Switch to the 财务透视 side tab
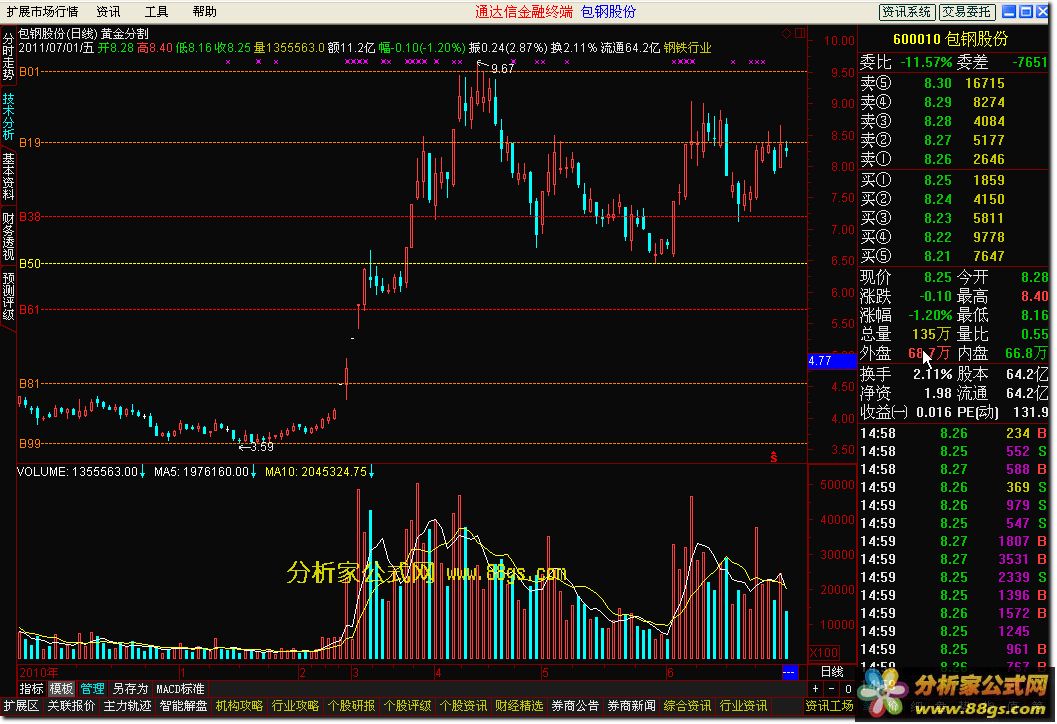 tap(8, 236)
